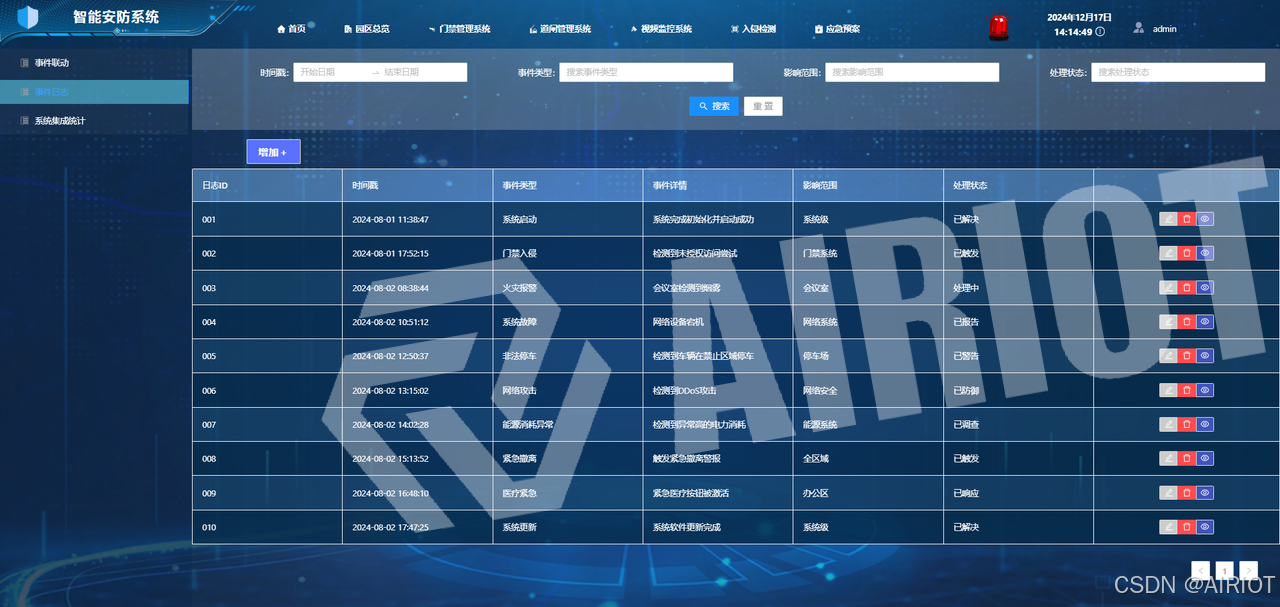Open 门禁管理系统 in top navigation

click(x=459, y=29)
